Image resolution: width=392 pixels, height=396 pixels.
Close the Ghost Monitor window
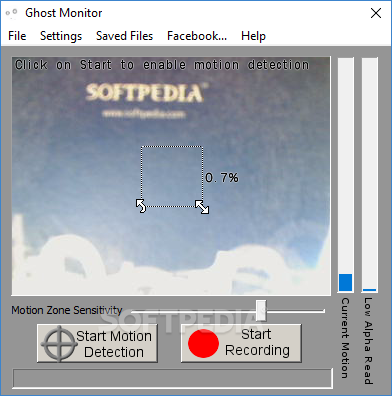[376, 13]
